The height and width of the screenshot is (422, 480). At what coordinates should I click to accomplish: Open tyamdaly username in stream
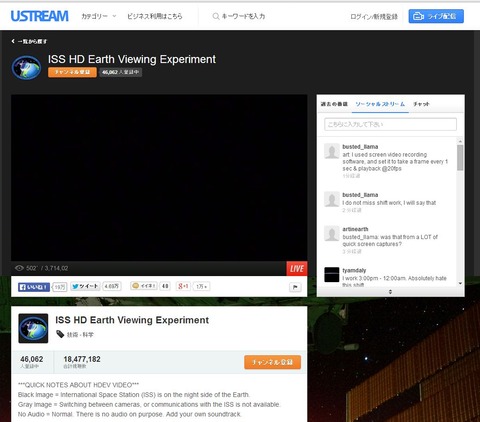click(x=354, y=270)
